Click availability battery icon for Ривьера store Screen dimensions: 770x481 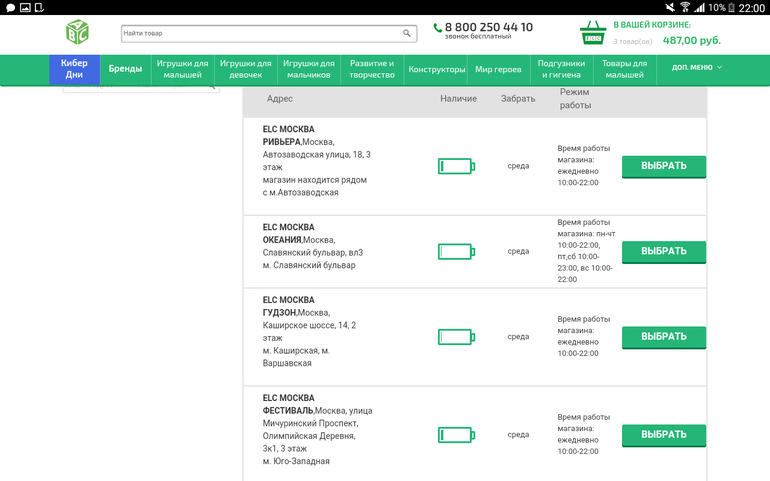pyautogui.click(x=456, y=166)
